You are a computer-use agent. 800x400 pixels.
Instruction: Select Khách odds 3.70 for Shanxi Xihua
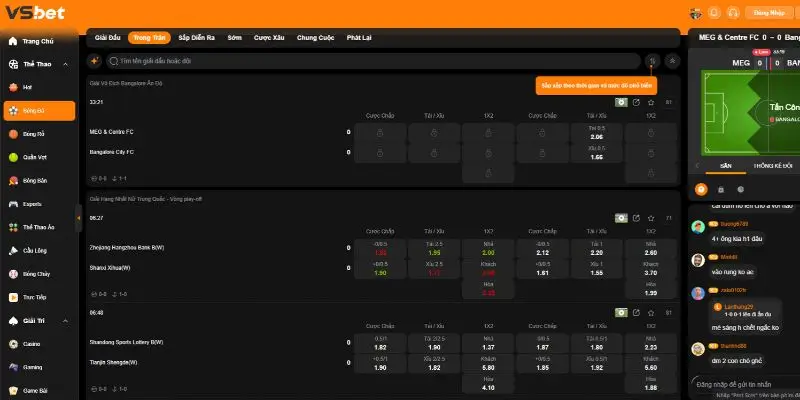click(651, 269)
